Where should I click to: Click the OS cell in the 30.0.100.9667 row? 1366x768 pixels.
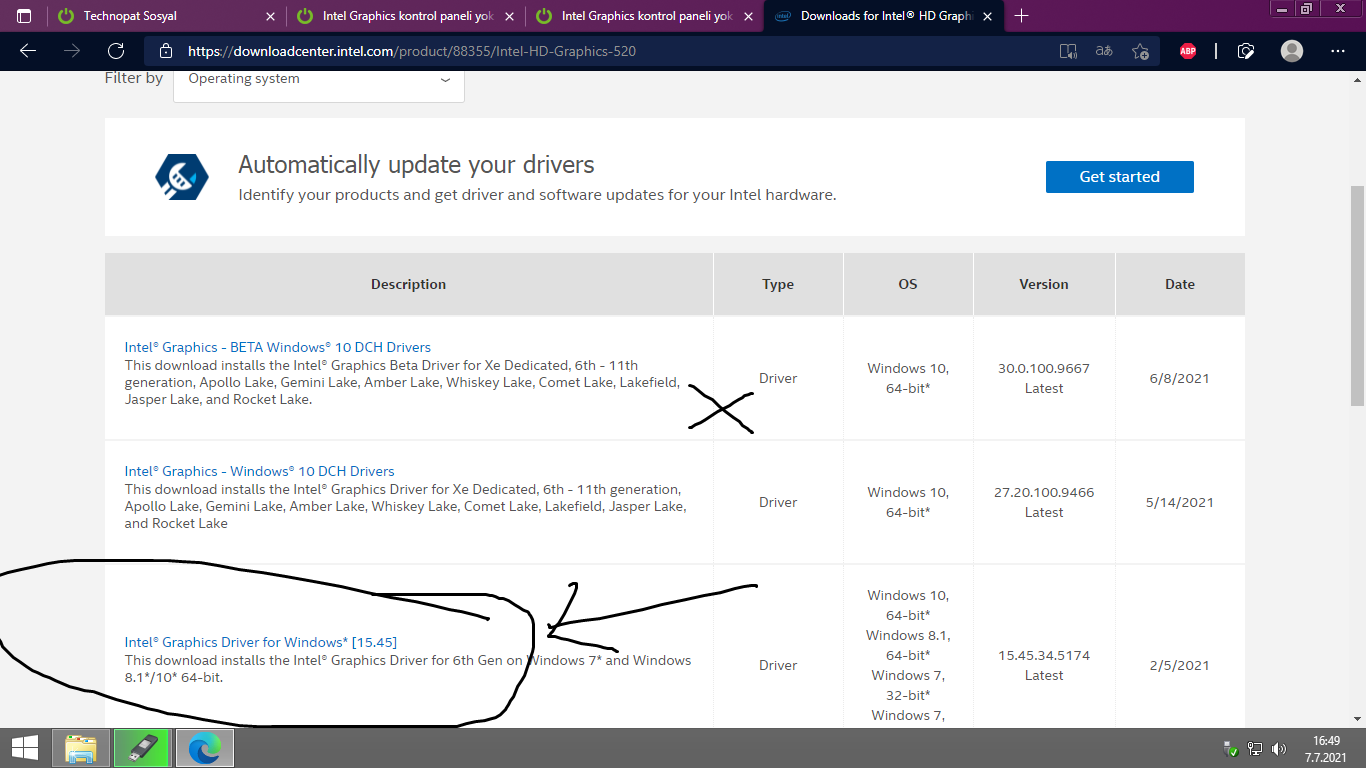(908, 378)
